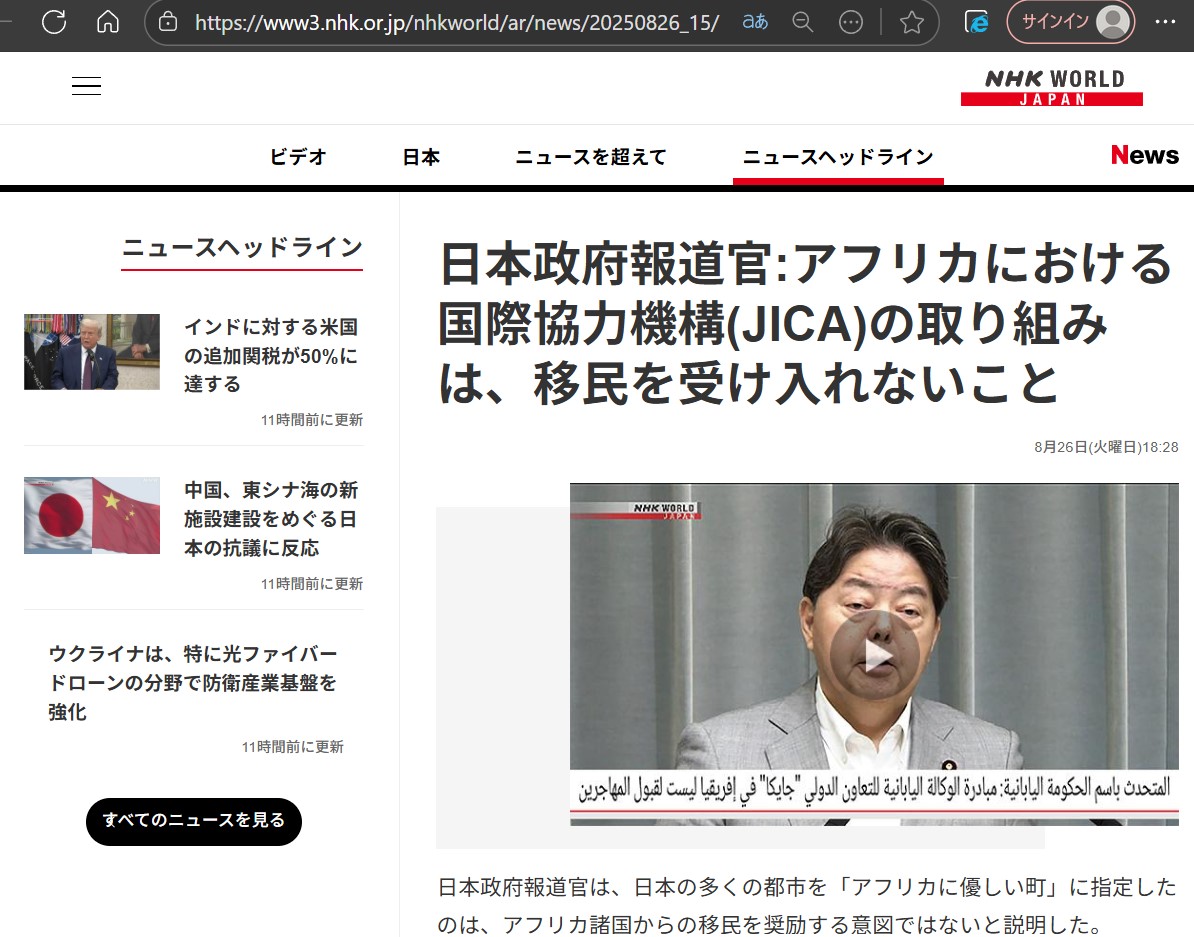Open the 日本 navigation tab
The width and height of the screenshot is (1194, 937).
(421, 157)
